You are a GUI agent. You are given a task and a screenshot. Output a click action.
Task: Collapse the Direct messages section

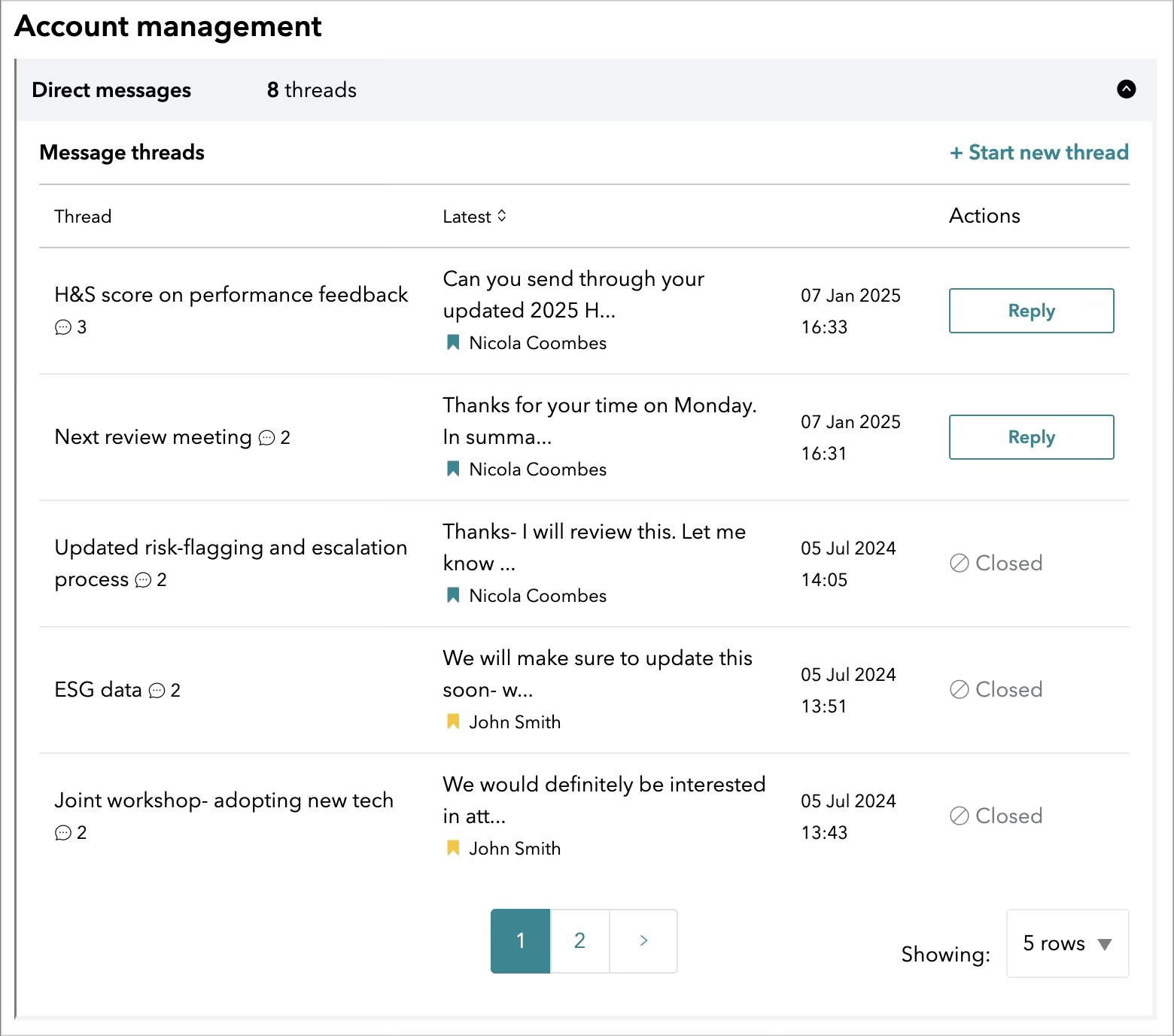click(1126, 90)
